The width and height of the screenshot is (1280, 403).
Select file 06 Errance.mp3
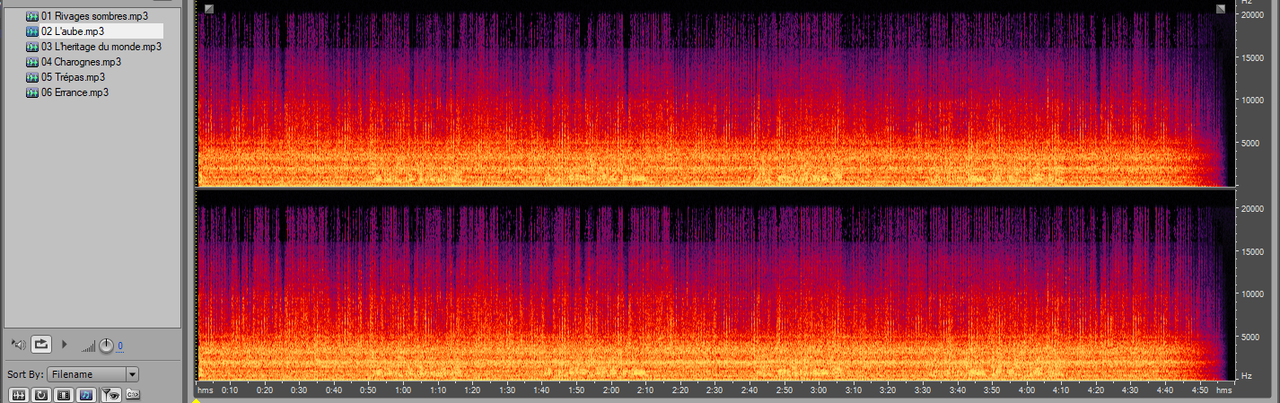[x=75, y=92]
